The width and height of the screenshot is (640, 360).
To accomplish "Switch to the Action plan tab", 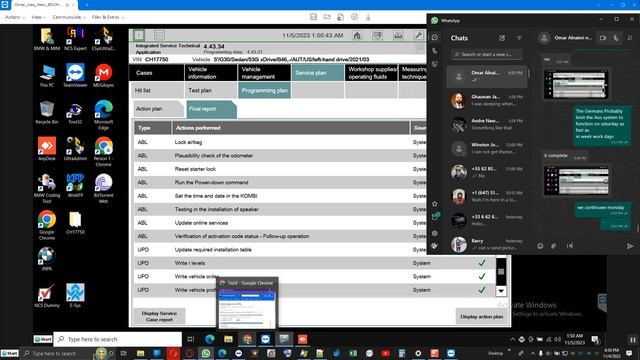I will click(158, 109).
